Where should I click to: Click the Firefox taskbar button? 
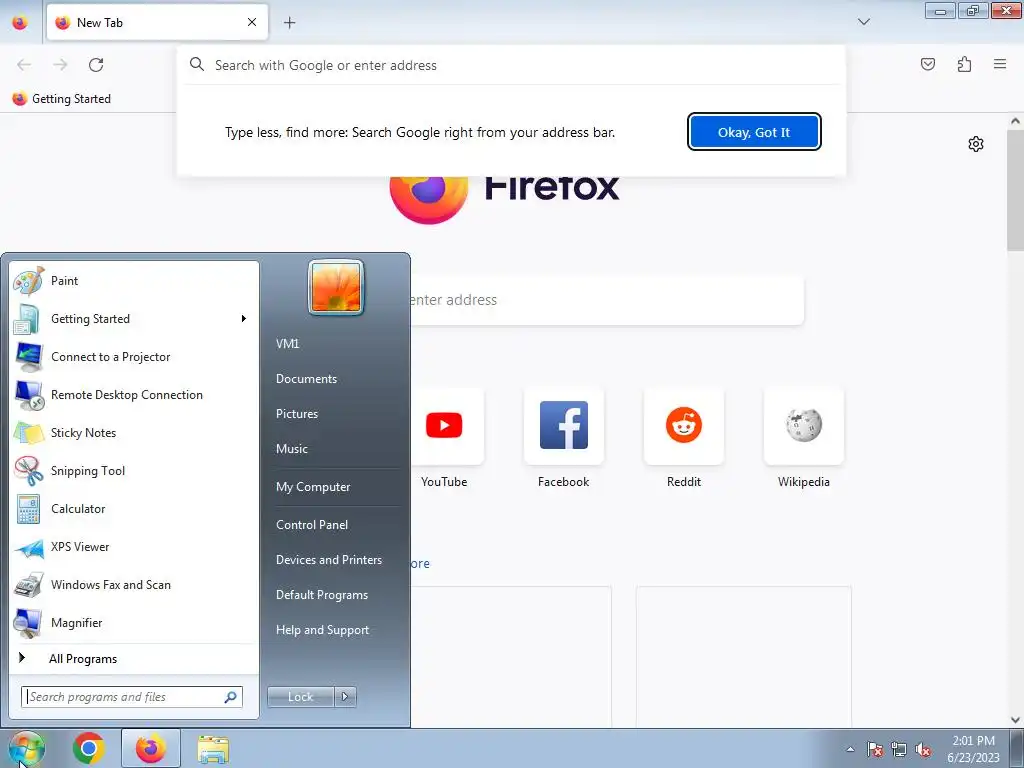pos(151,748)
